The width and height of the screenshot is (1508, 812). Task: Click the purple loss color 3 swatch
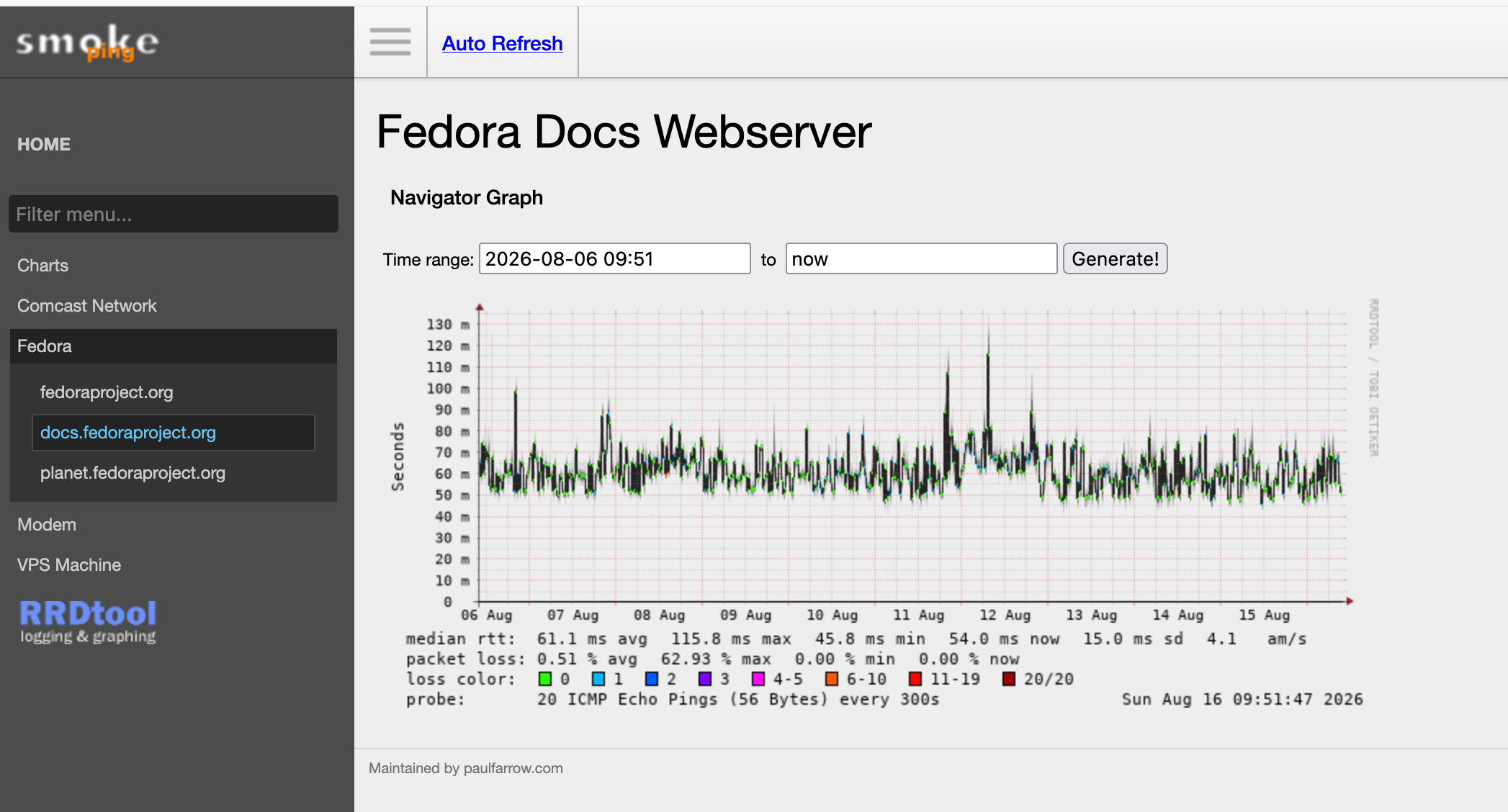click(x=705, y=679)
